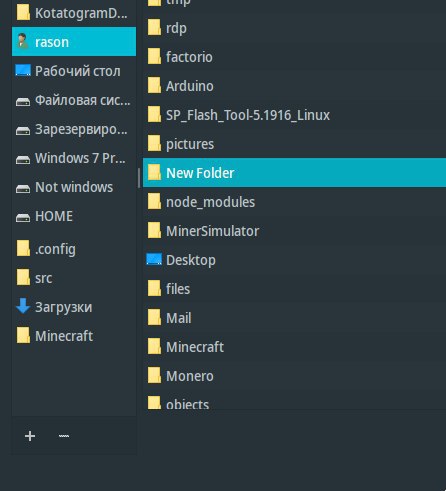
Task: Click the Arduino folder icon
Action: [x=154, y=85]
